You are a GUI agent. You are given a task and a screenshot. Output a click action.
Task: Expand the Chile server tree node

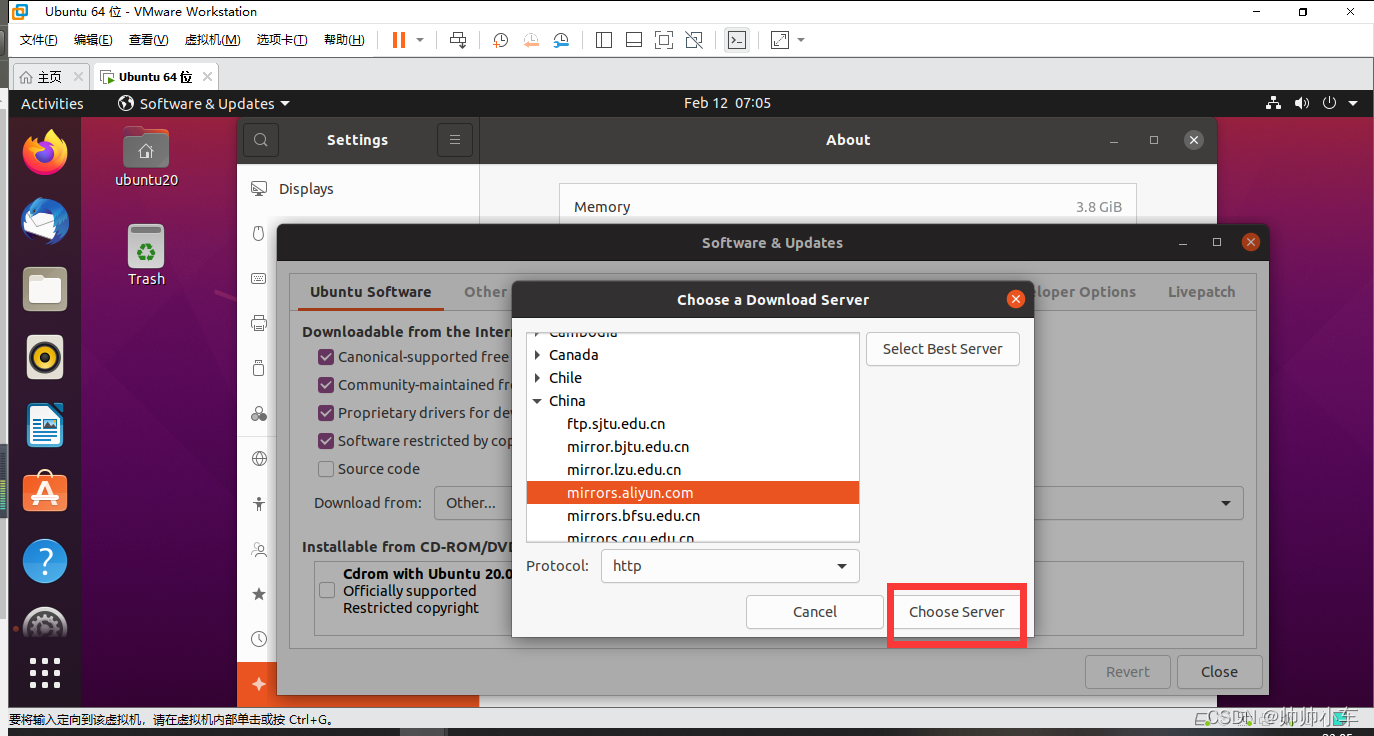pyautogui.click(x=538, y=378)
